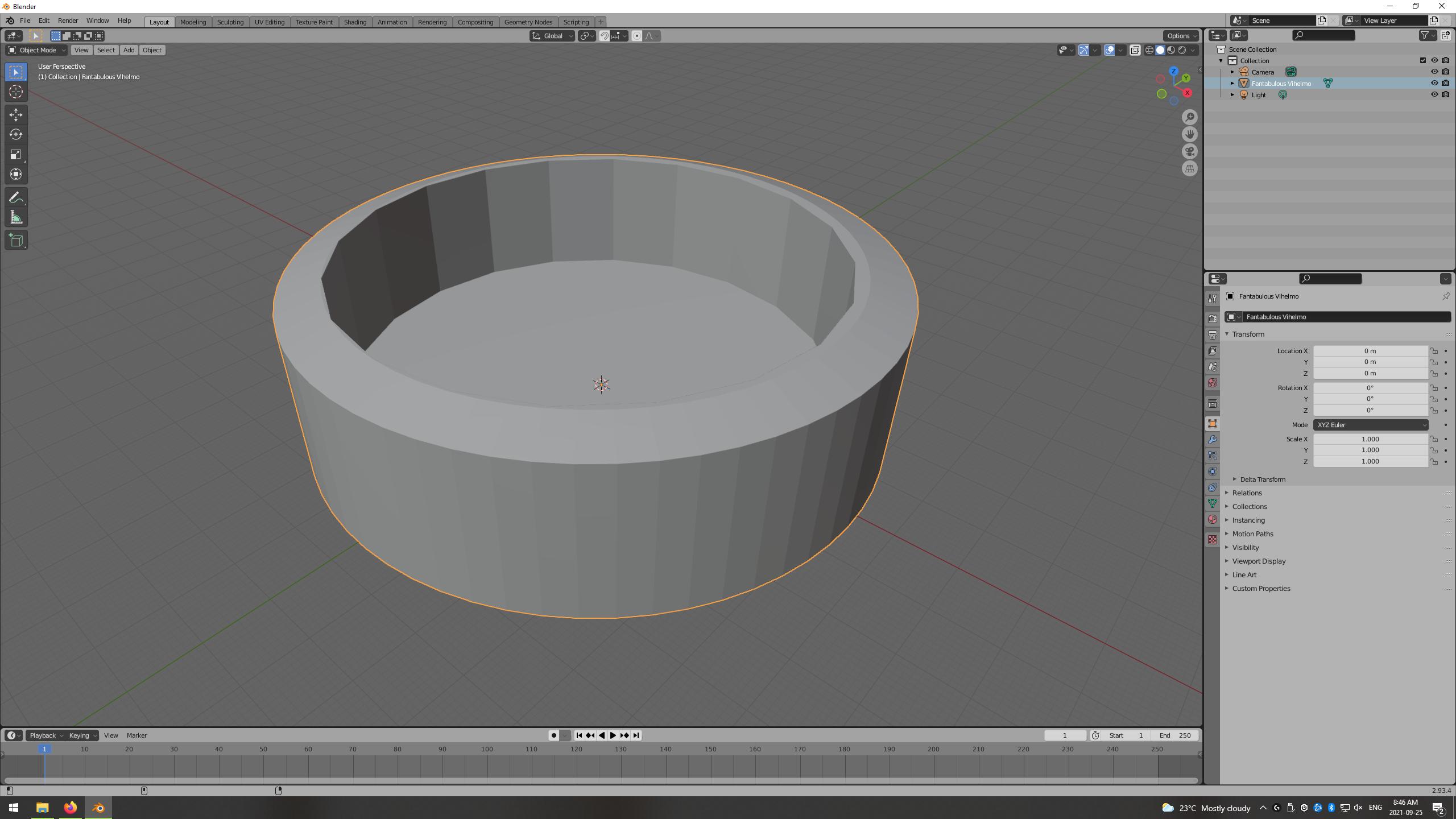
Task: Expand the Viewport Display panel
Action: pos(1259,561)
